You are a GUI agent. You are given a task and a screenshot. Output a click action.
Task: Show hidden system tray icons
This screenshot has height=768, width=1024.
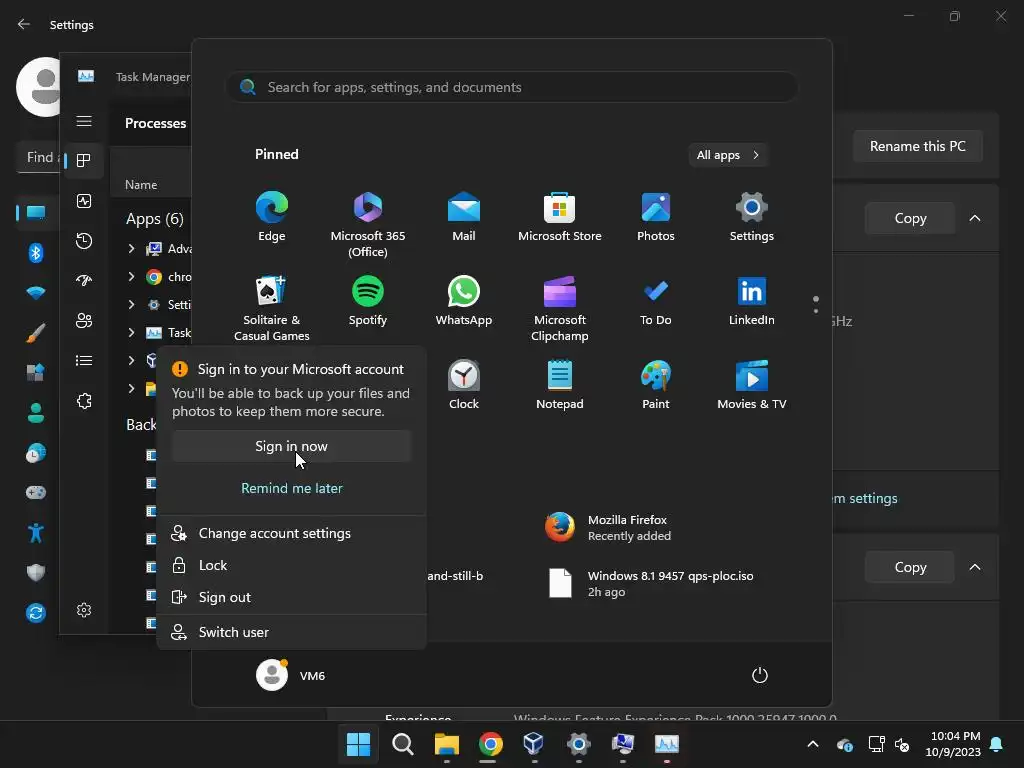[813, 744]
